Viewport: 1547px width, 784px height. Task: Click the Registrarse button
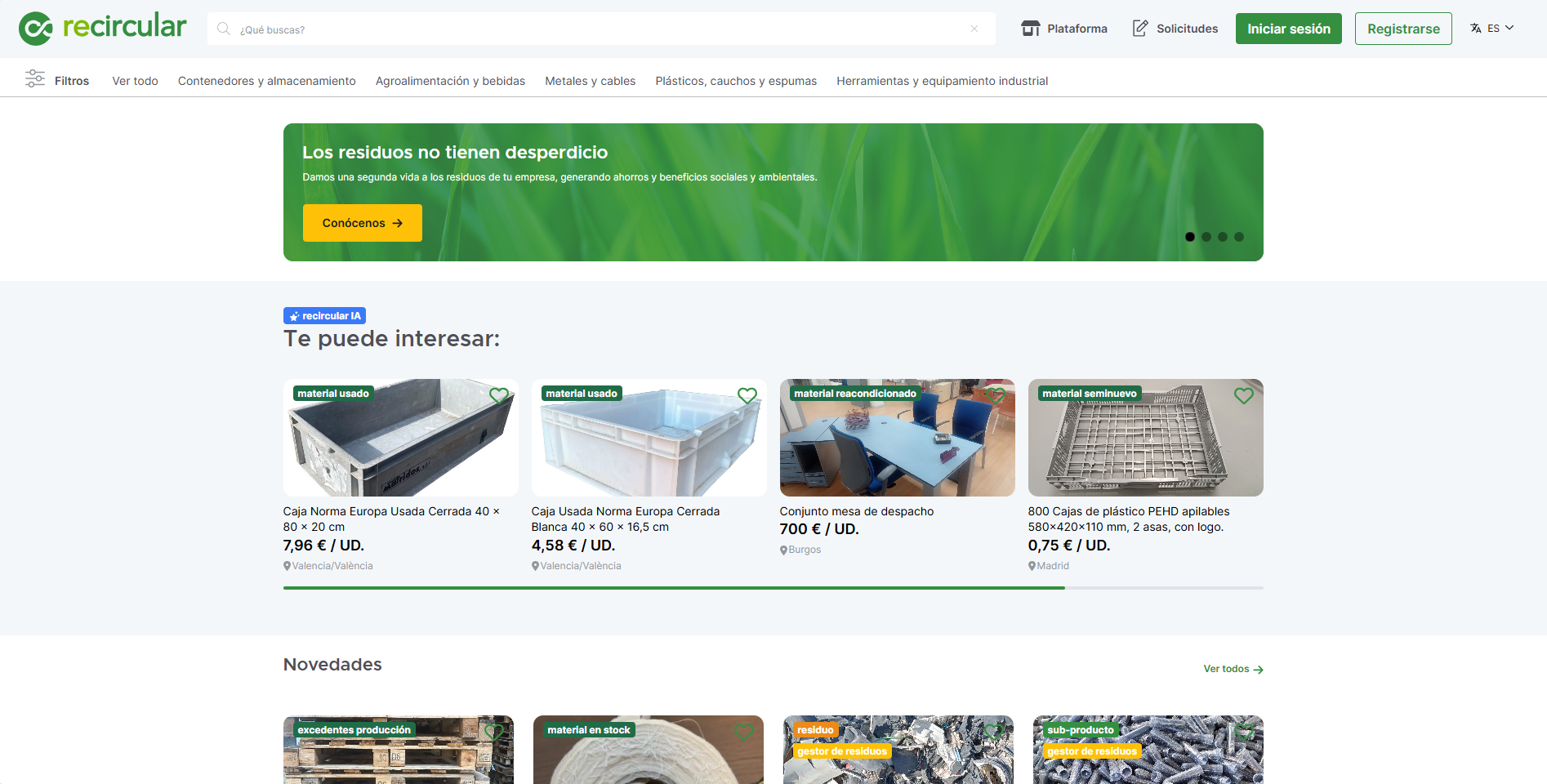(x=1403, y=29)
